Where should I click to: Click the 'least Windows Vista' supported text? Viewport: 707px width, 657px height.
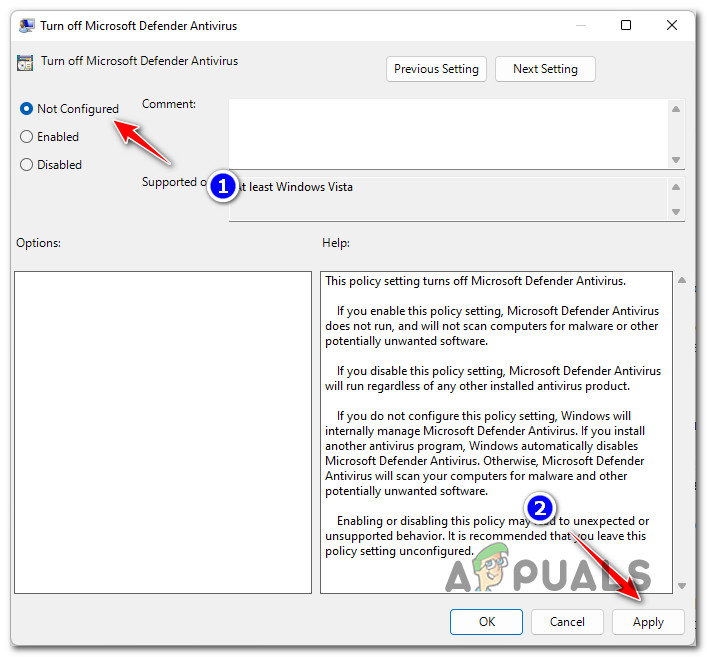pyautogui.click(x=301, y=187)
